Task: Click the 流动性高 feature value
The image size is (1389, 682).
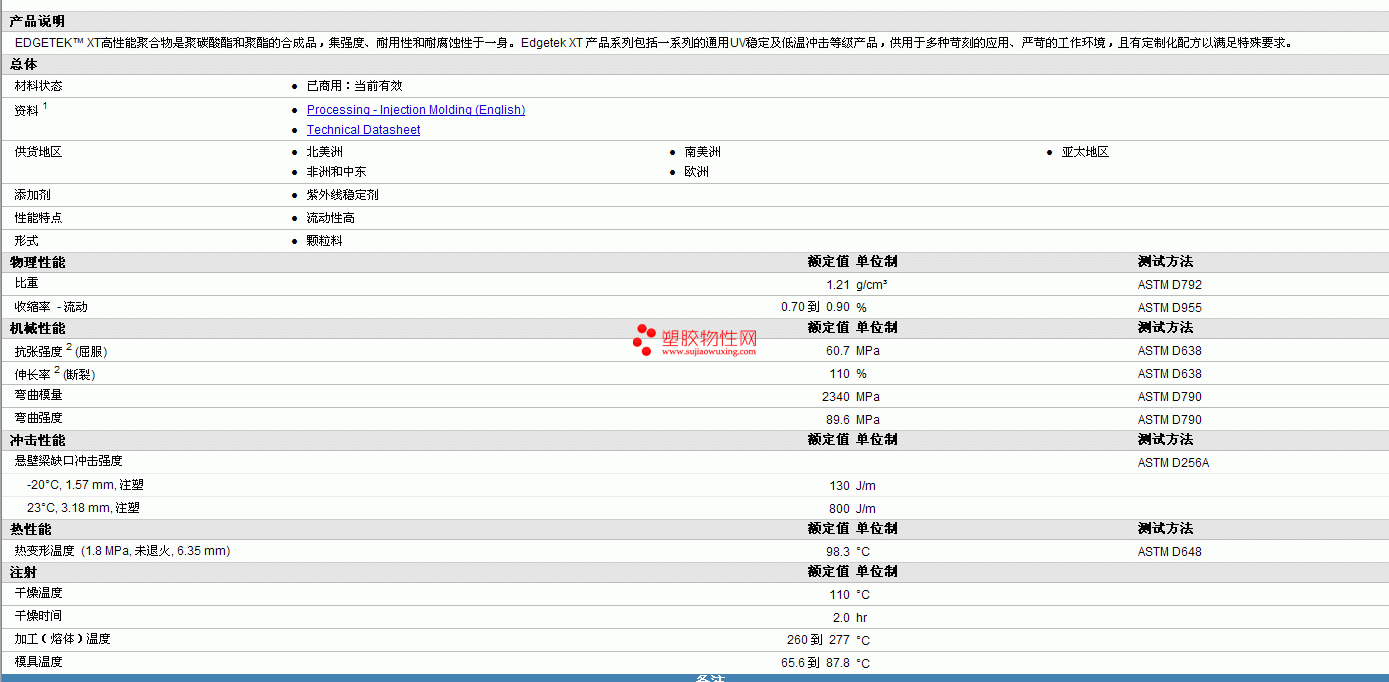Action: tap(330, 218)
